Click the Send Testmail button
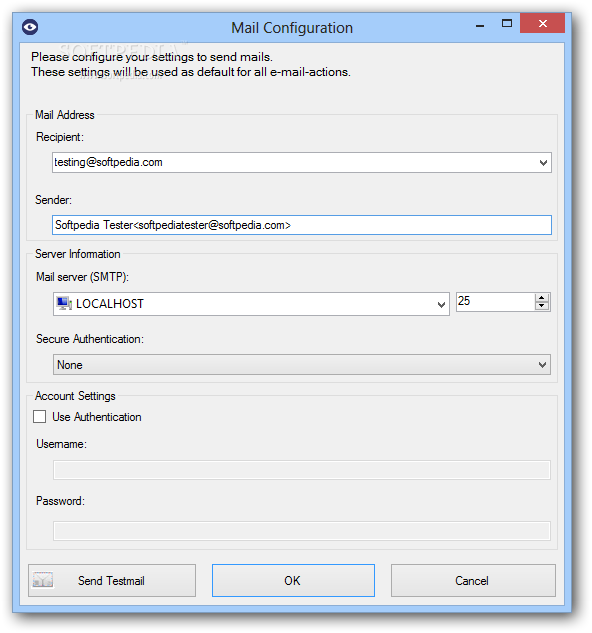 [x=112, y=581]
